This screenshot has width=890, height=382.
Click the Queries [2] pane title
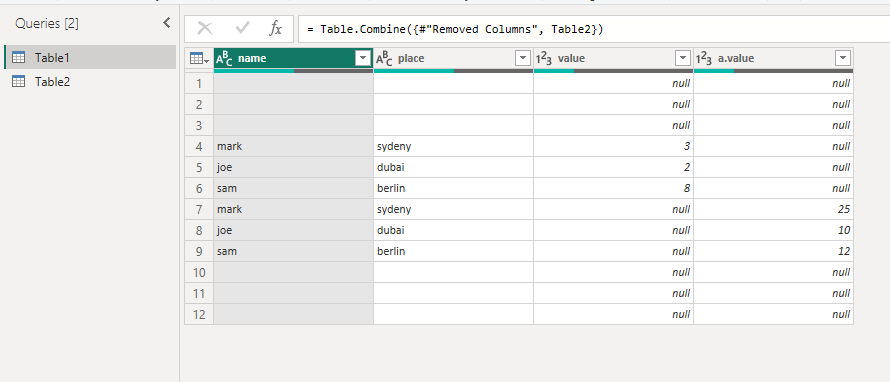coord(47,24)
